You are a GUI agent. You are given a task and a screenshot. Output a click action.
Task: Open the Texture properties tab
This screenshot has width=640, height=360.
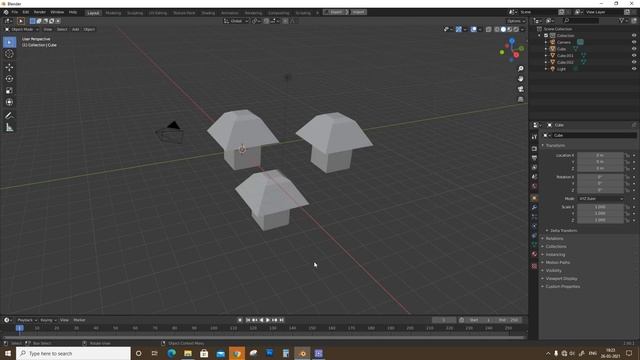(x=534, y=266)
